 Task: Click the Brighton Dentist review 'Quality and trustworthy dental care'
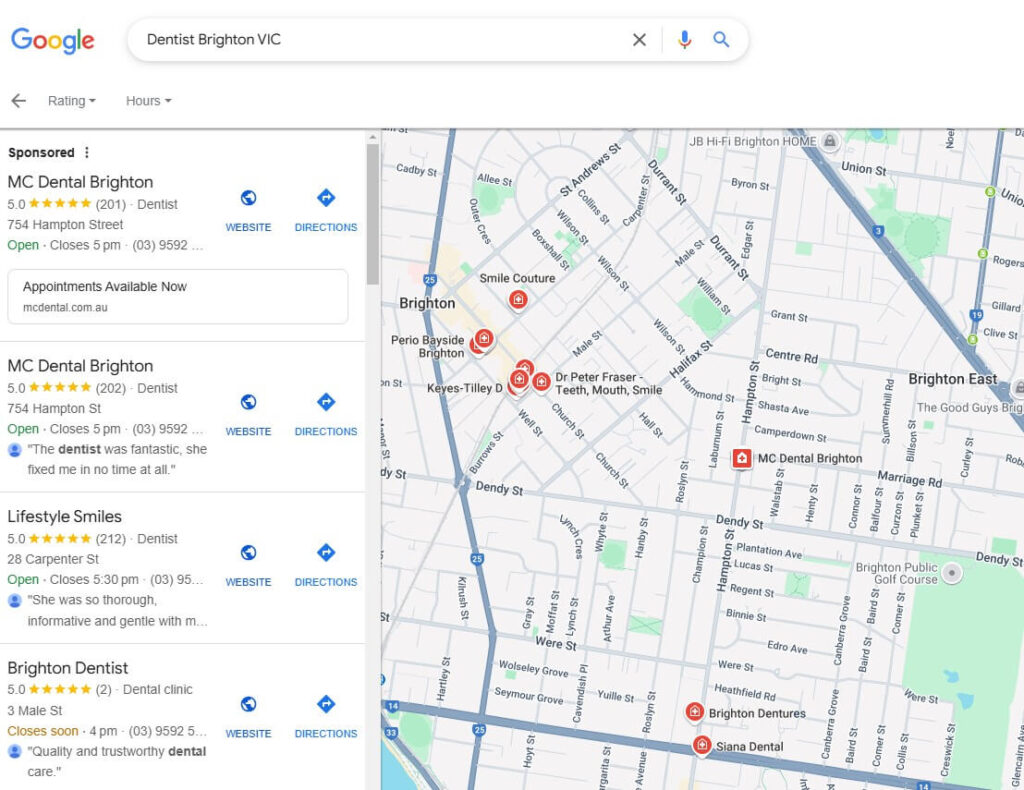coord(117,761)
